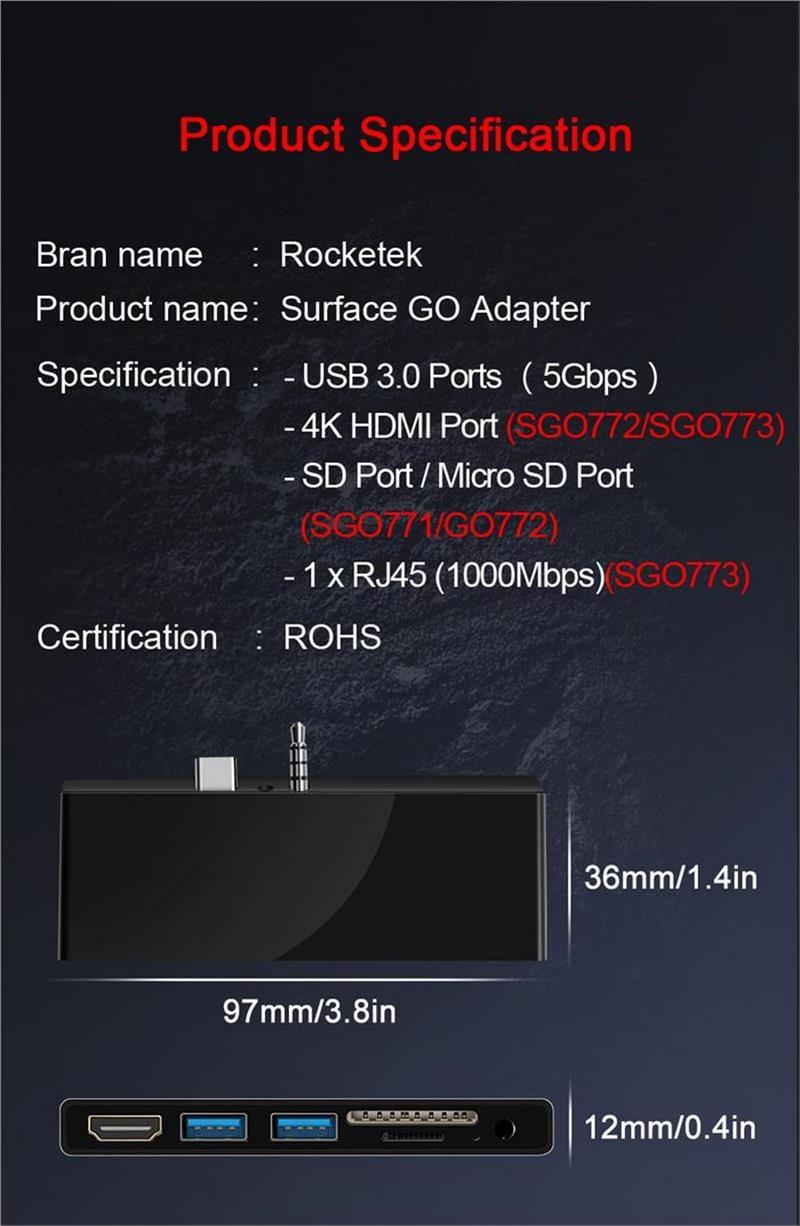Click the 3.5mm audio jack port

pyautogui.click(x=505, y=1130)
